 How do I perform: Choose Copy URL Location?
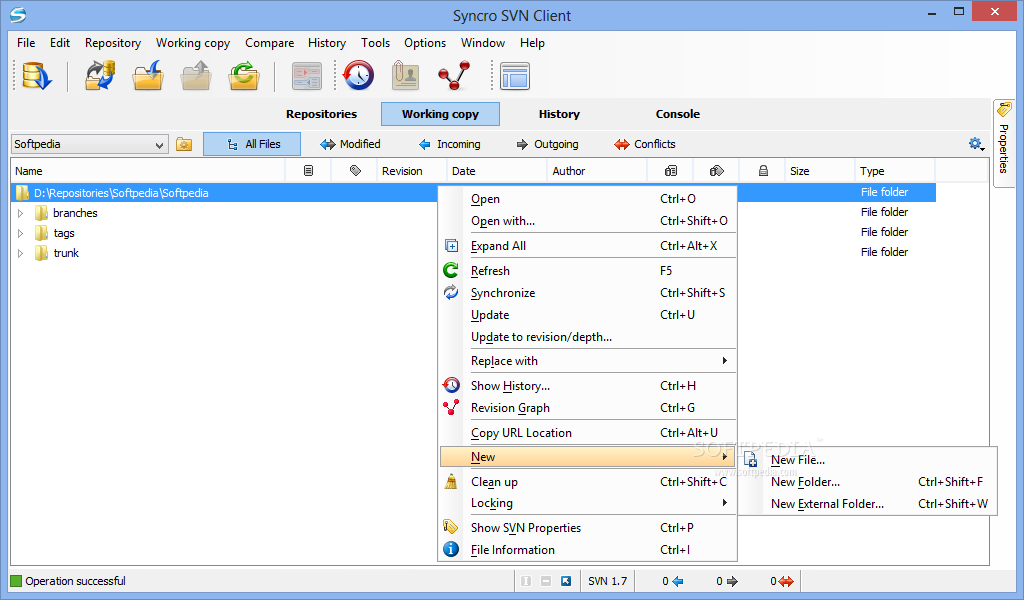pos(588,433)
